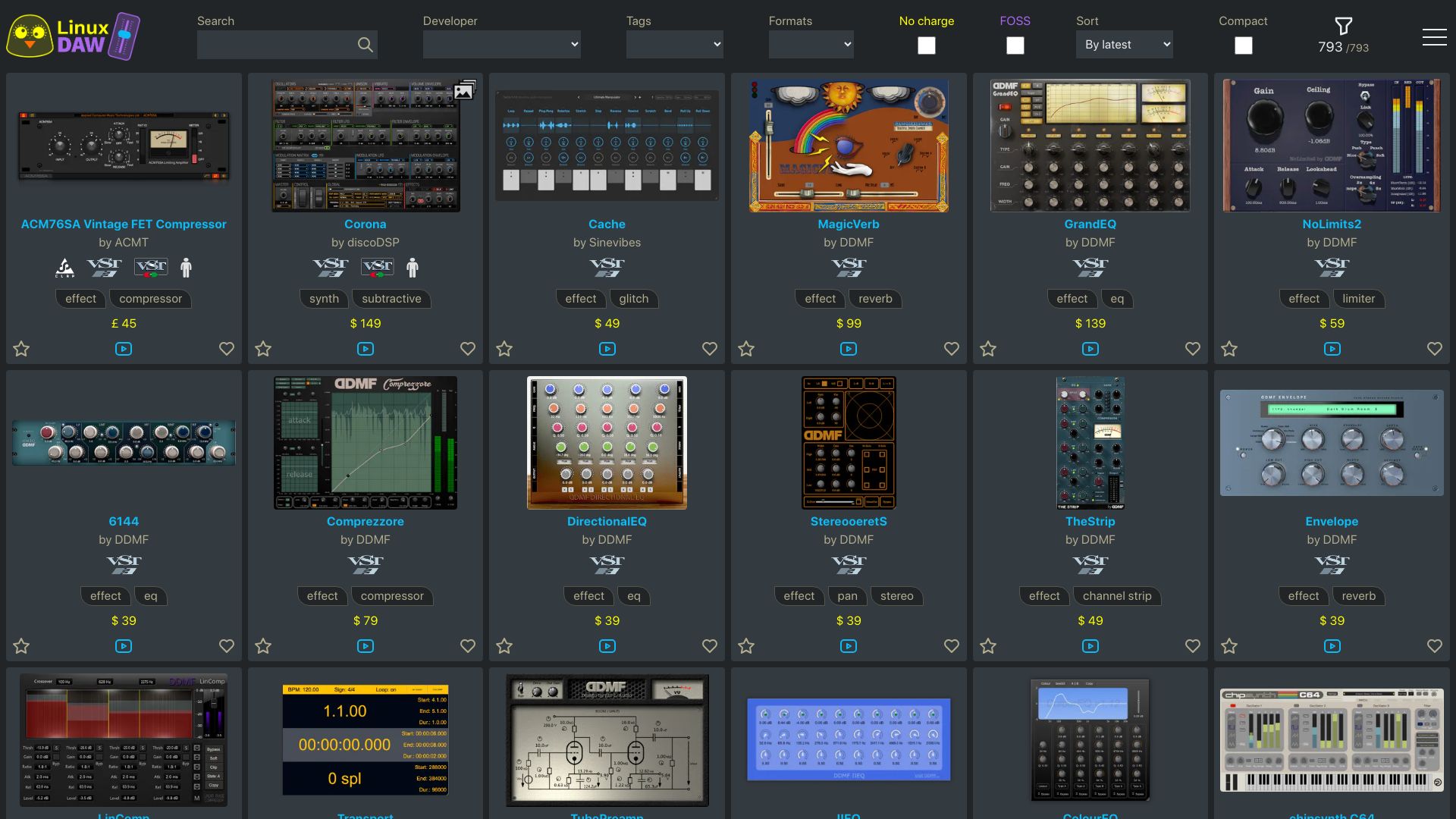Screen dimensions: 1456x819
Task: Click the limiter tag on NoLimits2
Action: click(x=1358, y=299)
